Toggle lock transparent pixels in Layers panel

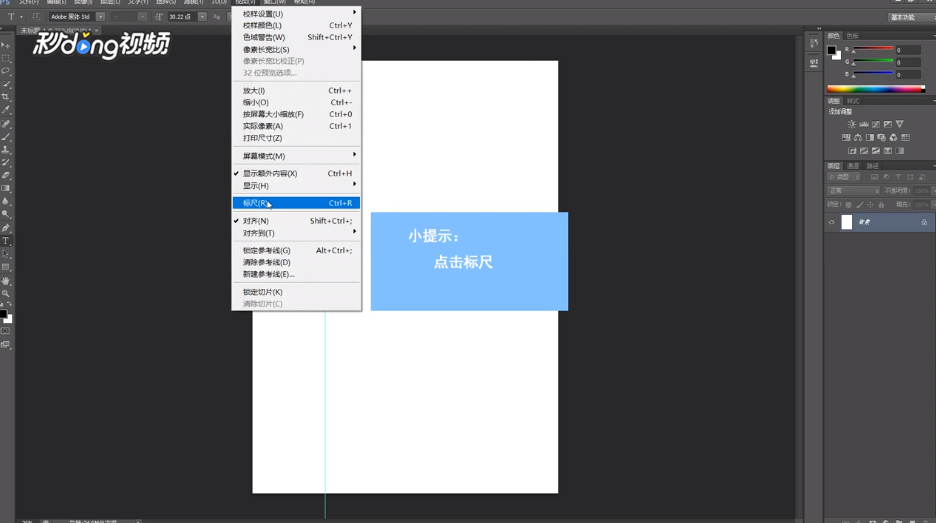[849, 205]
